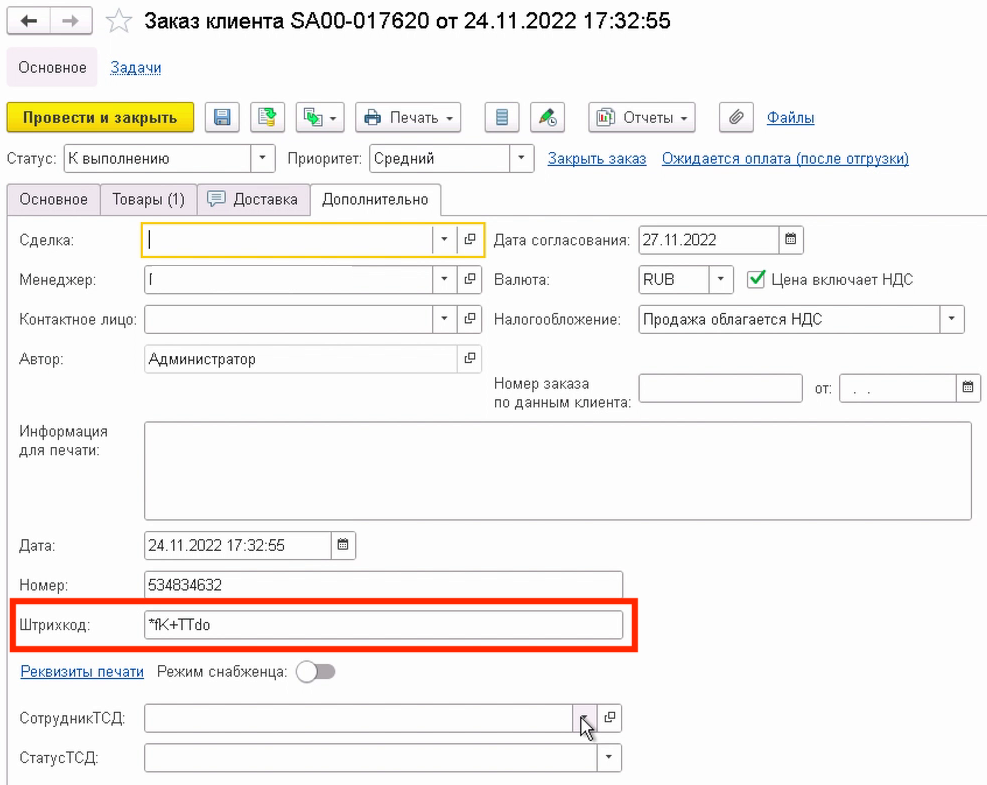Screen dimensions: 987x785
Task: Click into the Штрихкод input field
Action: click(383, 624)
